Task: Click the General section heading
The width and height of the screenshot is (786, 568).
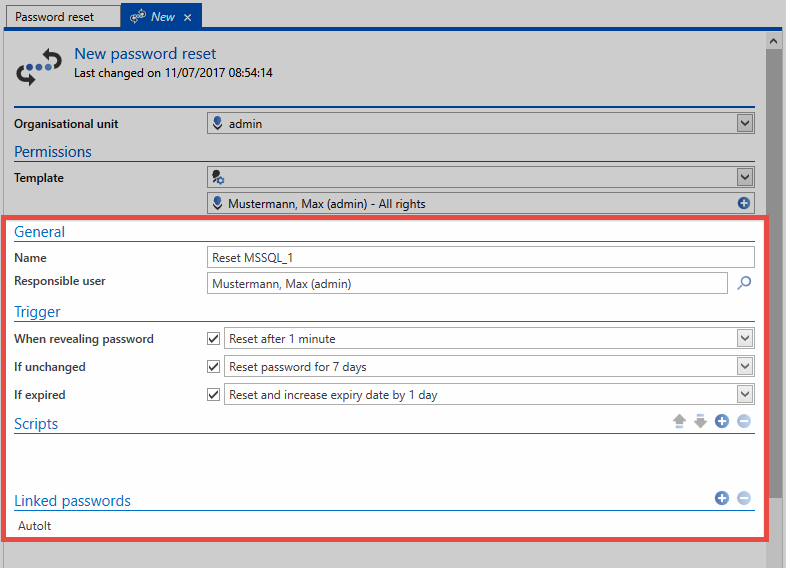Action: (39, 232)
